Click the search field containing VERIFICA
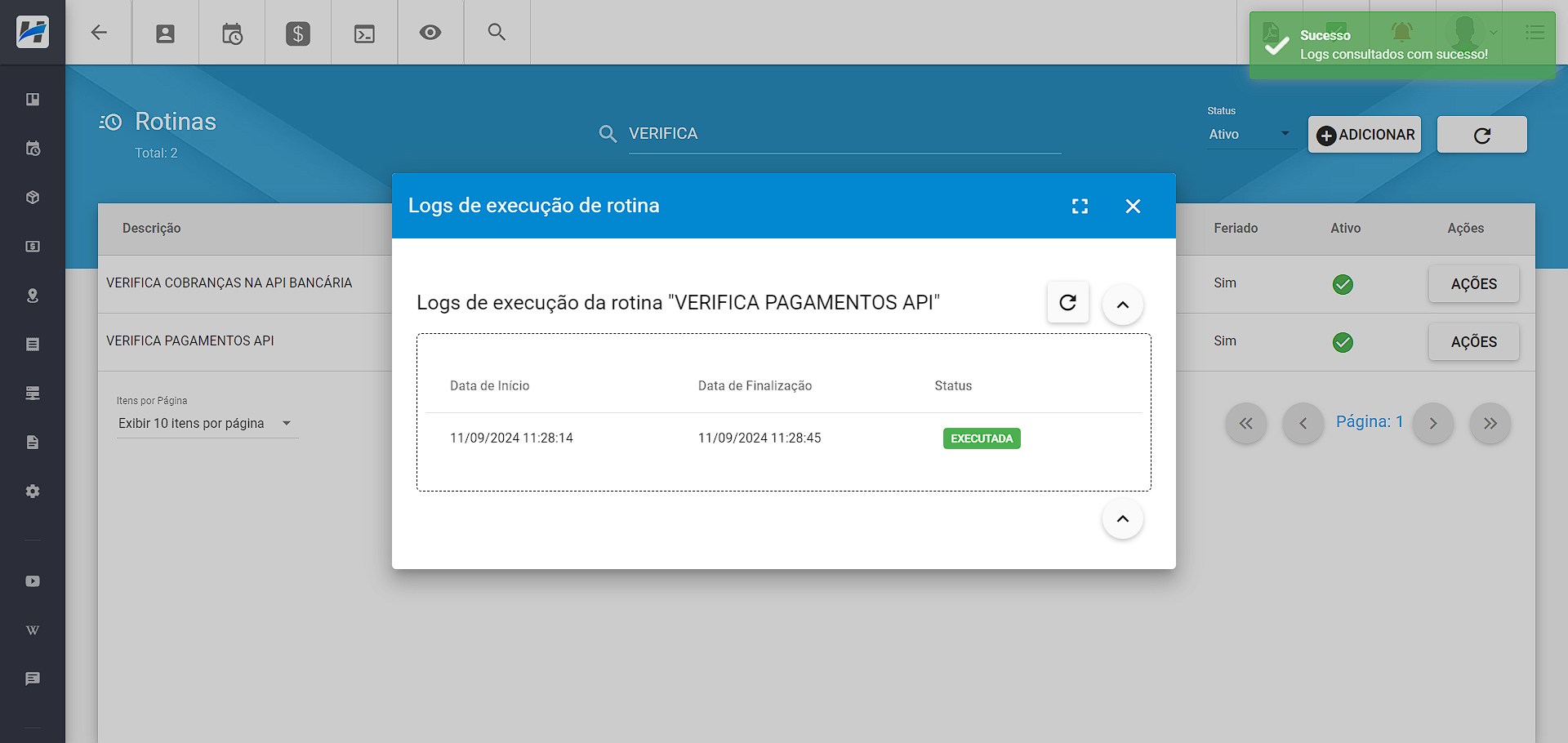1568x743 pixels. 844,134
